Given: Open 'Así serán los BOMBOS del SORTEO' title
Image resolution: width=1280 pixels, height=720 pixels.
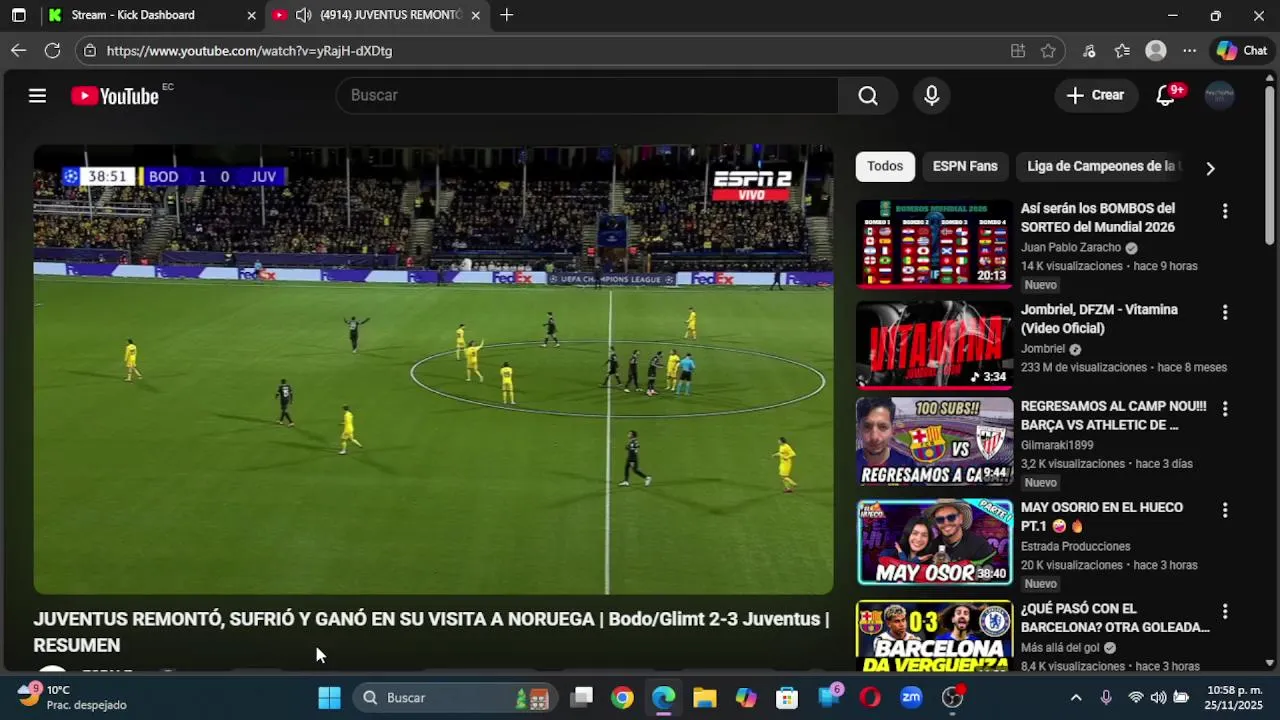Looking at the screenshot, I should (1098, 218).
